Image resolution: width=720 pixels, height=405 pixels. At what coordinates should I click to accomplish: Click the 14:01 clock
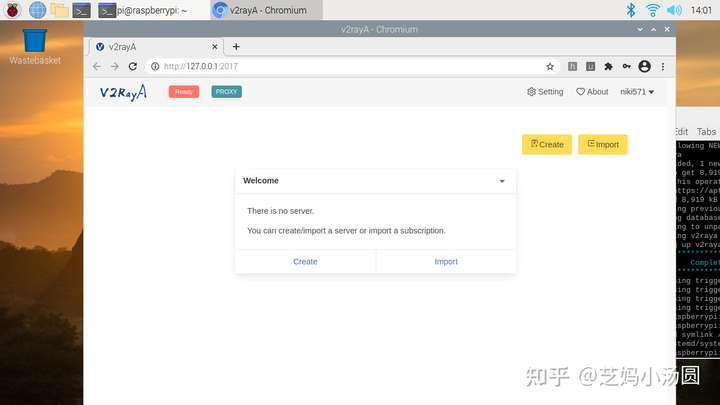(x=701, y=10)
